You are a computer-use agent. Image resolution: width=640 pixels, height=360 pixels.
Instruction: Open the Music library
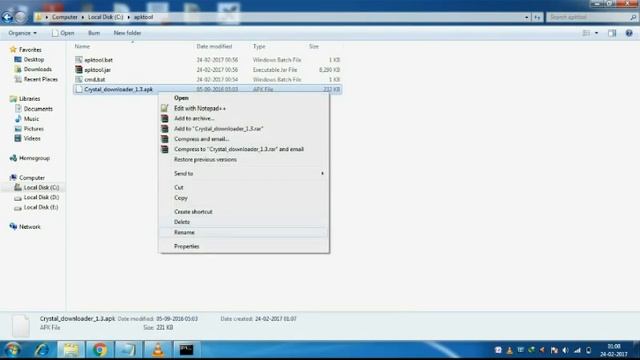click(31, 119)
